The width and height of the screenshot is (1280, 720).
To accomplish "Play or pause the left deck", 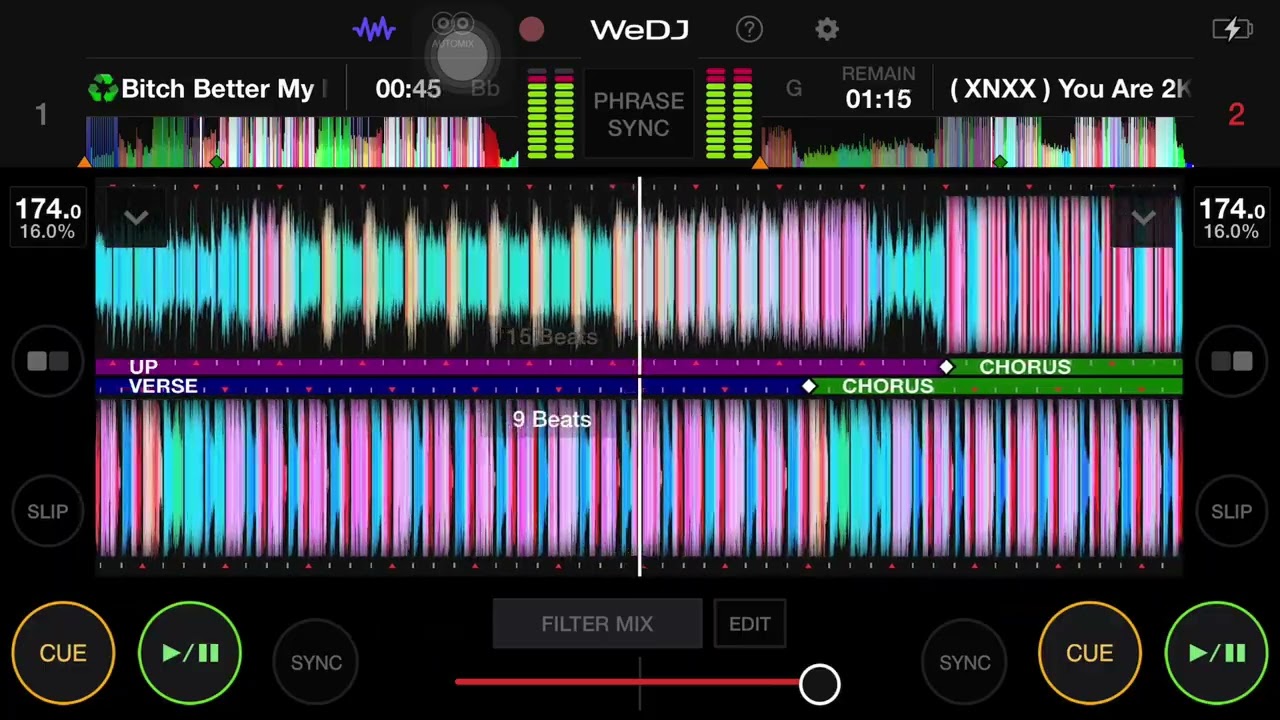I will pos(190,654).
